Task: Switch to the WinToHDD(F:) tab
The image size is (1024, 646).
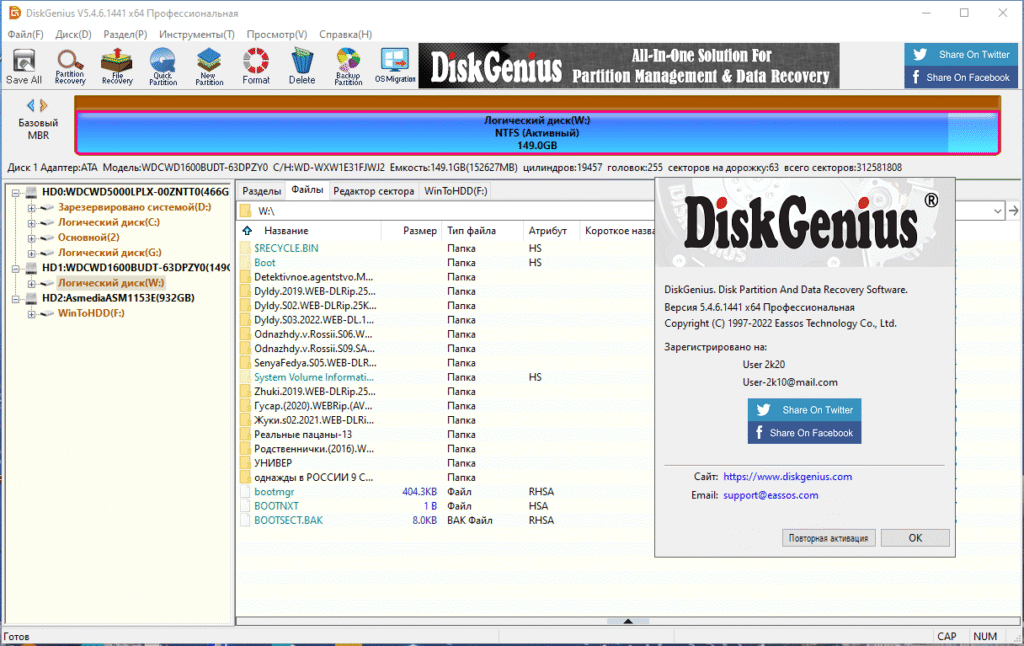Action: click(456, 191)
